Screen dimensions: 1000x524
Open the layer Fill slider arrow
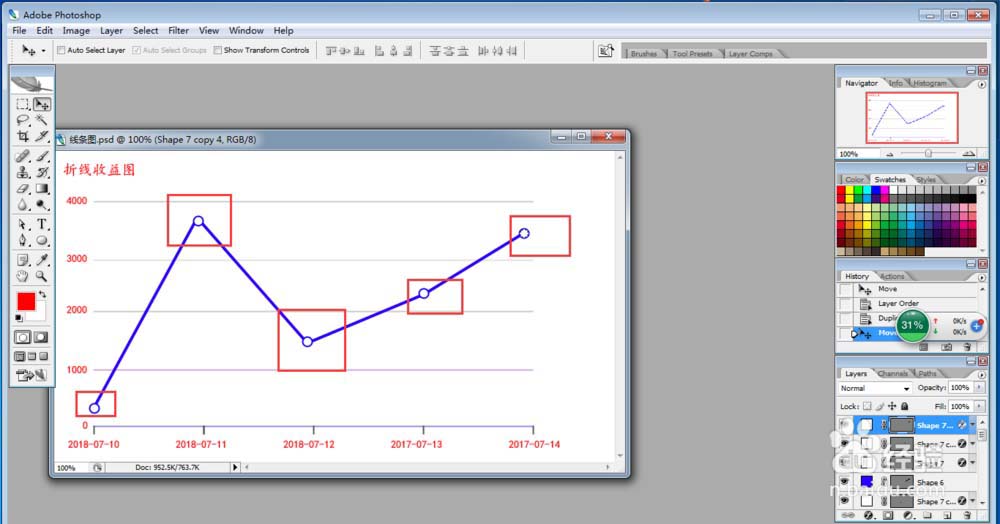click(x=980, y=406)
